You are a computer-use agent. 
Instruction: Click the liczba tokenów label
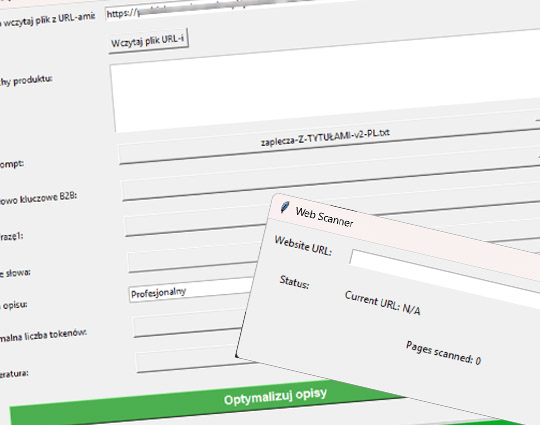coord(55,335)
